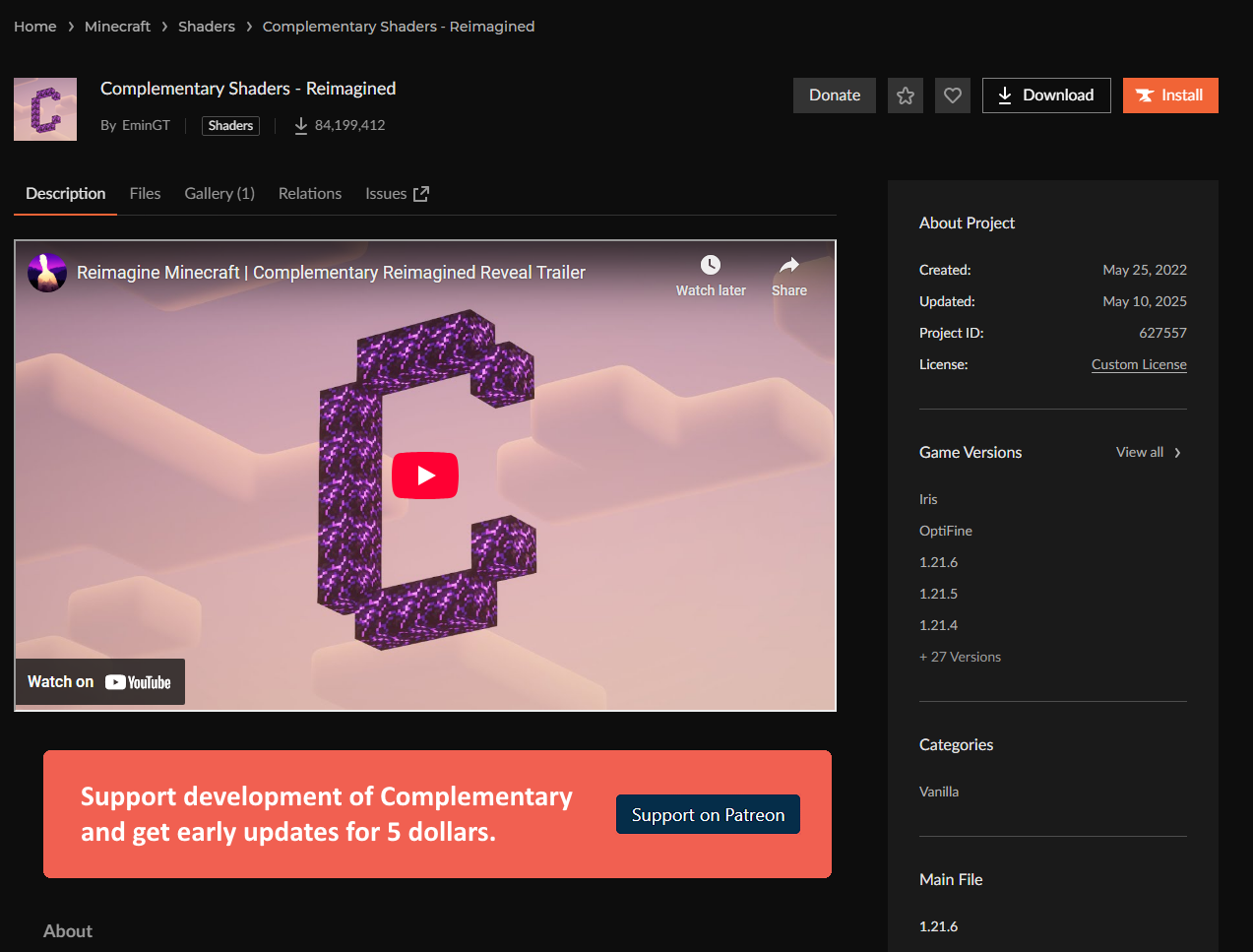Click the Download button
Viewport: 1253px width, 952px height.
(1046, 95)
